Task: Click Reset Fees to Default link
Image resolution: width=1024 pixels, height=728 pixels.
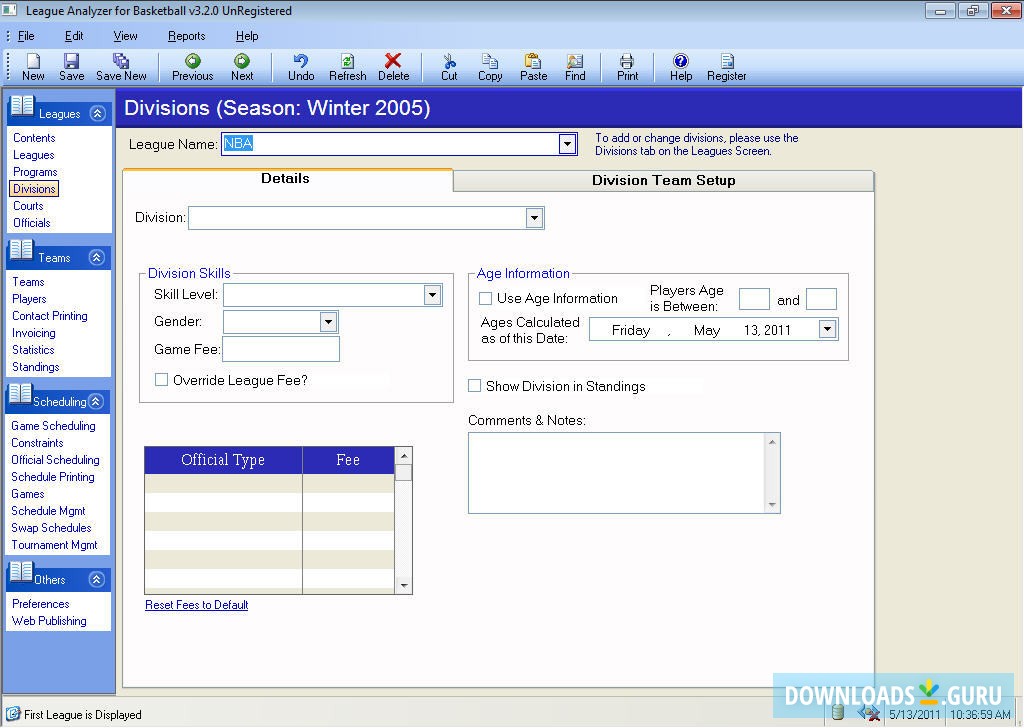Action: tap(197, 605)
